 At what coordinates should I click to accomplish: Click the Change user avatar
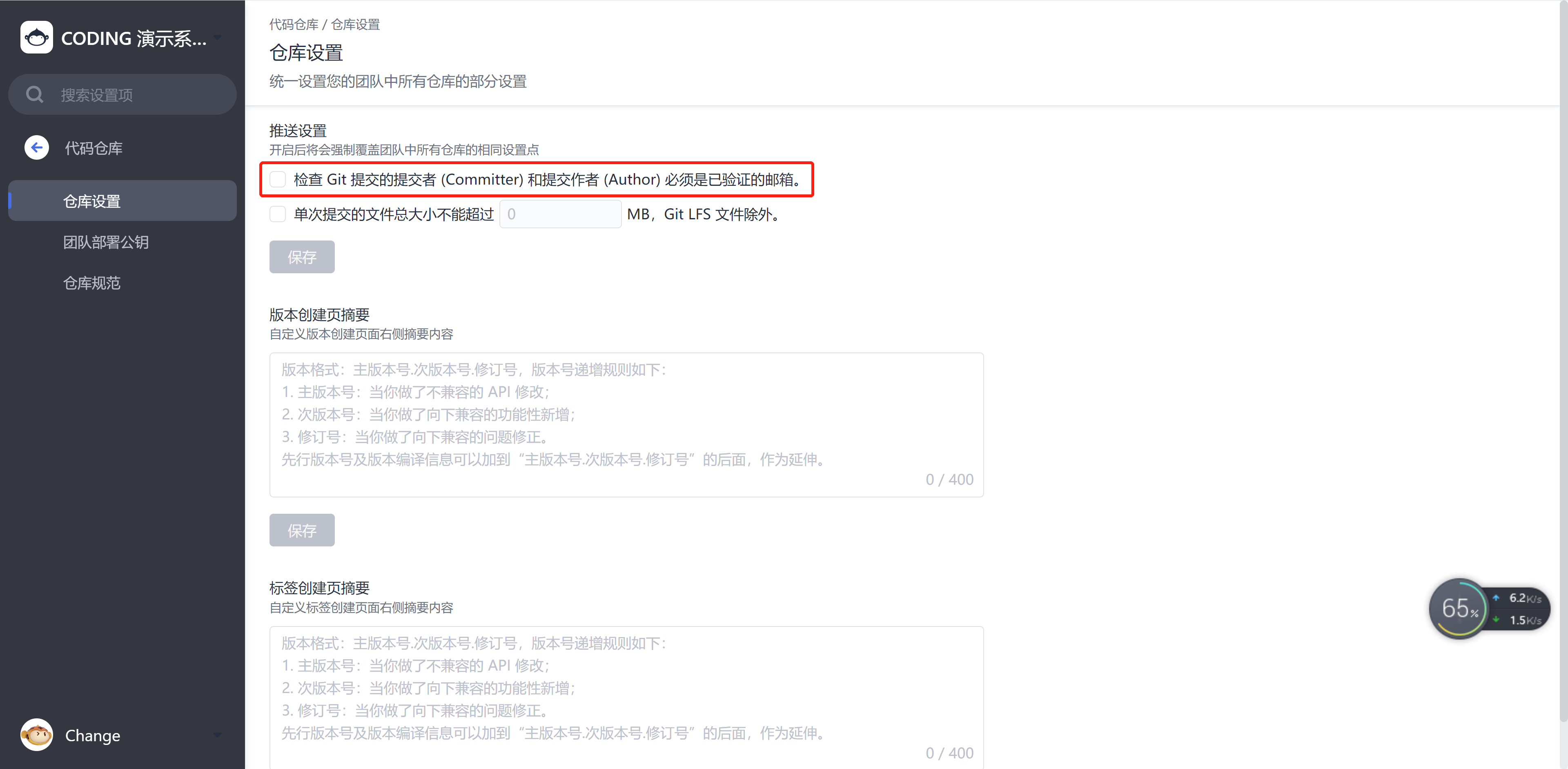tap(36, 735)
